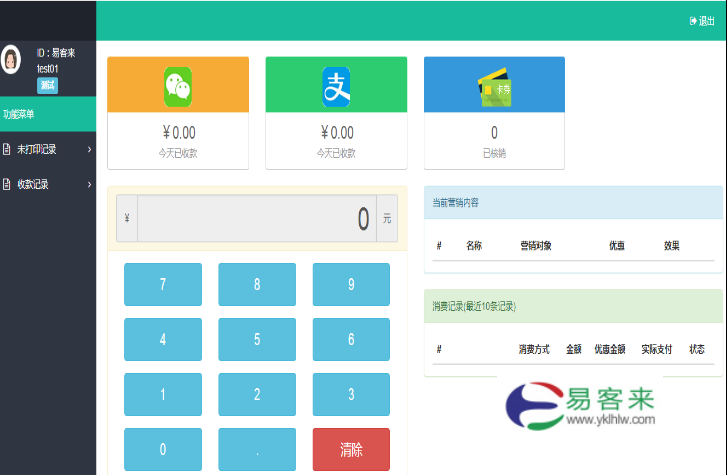Image resolution: width=727 pixels, height=475 pixels.
Task: Click the 当前营销内容 panel header
Action: [574, 203]
